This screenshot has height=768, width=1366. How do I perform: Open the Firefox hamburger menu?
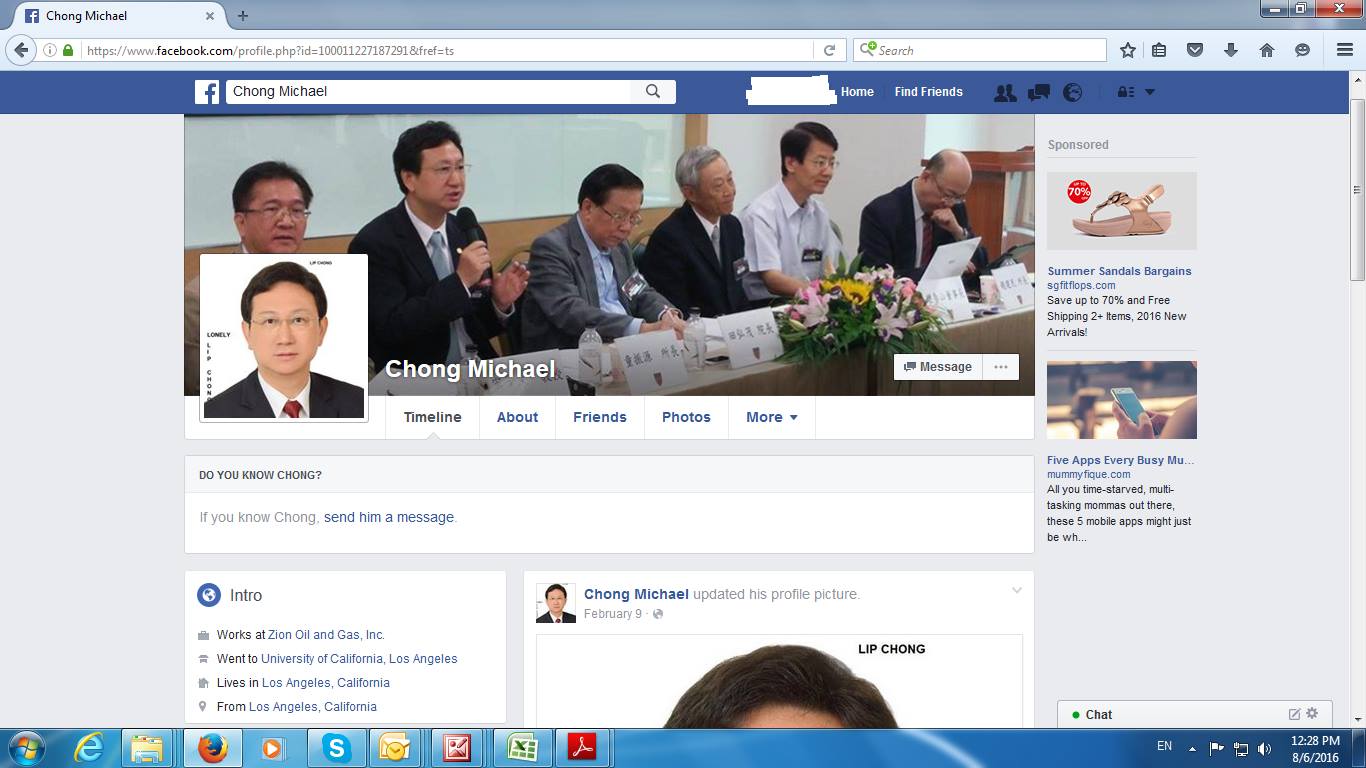click(1345, 50)
